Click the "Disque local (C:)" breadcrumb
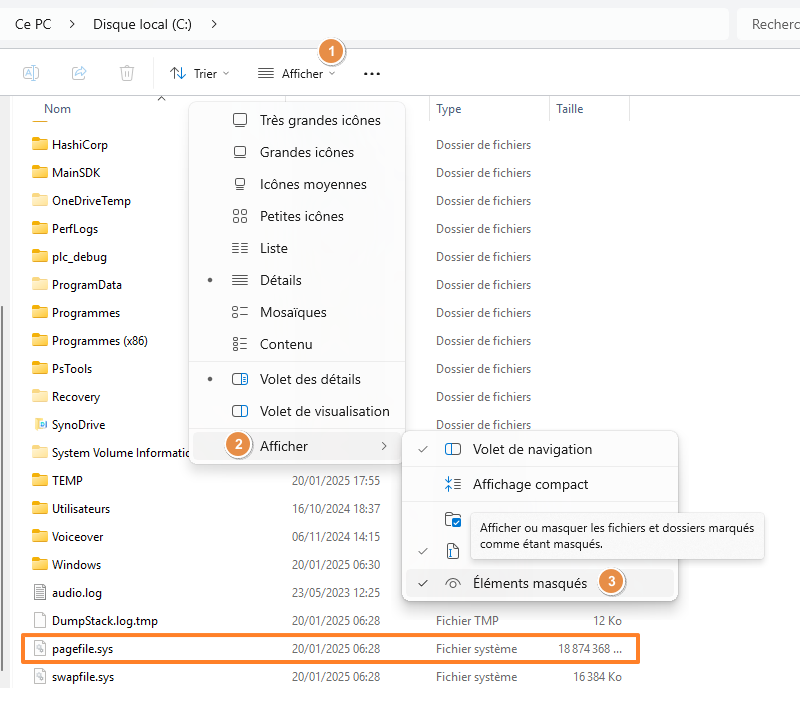The image size is (800, 702). (x=141, y=23)
